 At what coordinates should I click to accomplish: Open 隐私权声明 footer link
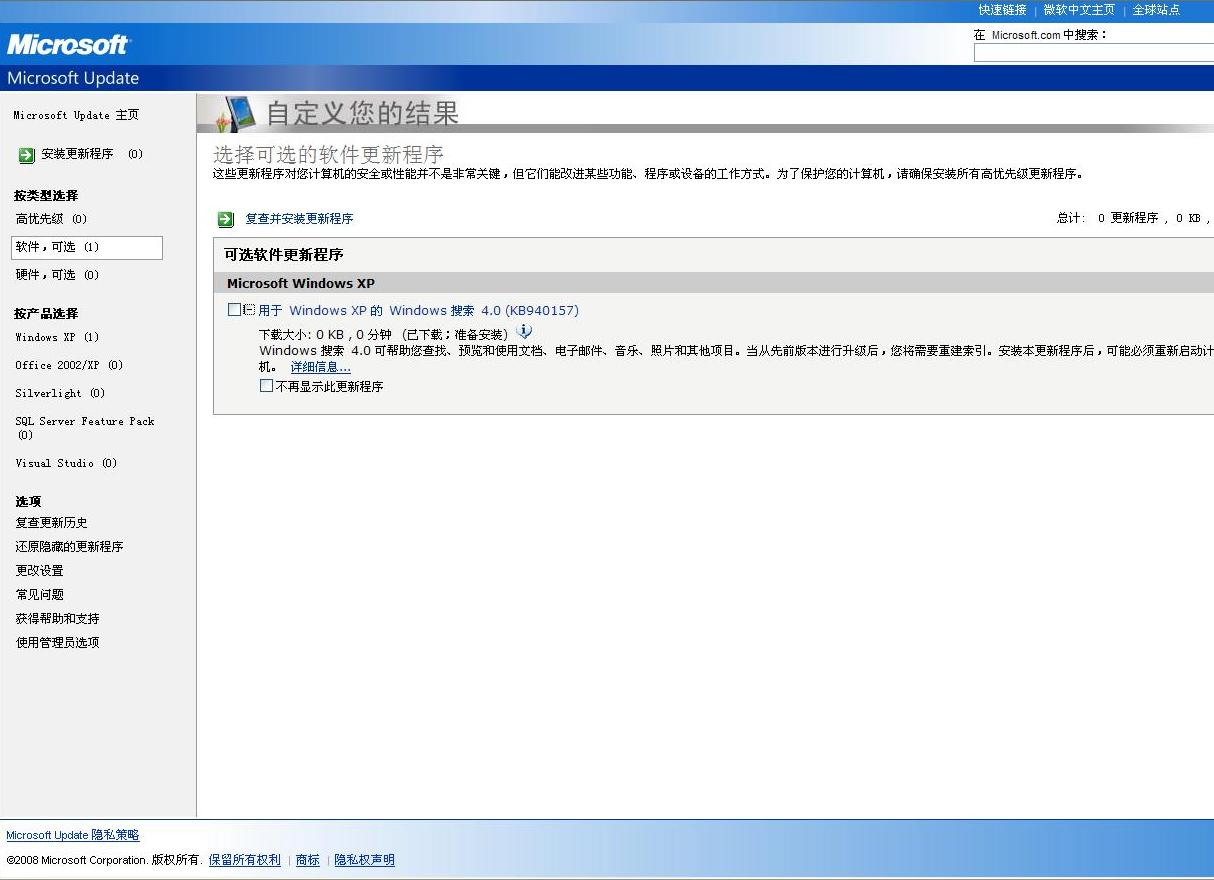[x=364, y=860]
